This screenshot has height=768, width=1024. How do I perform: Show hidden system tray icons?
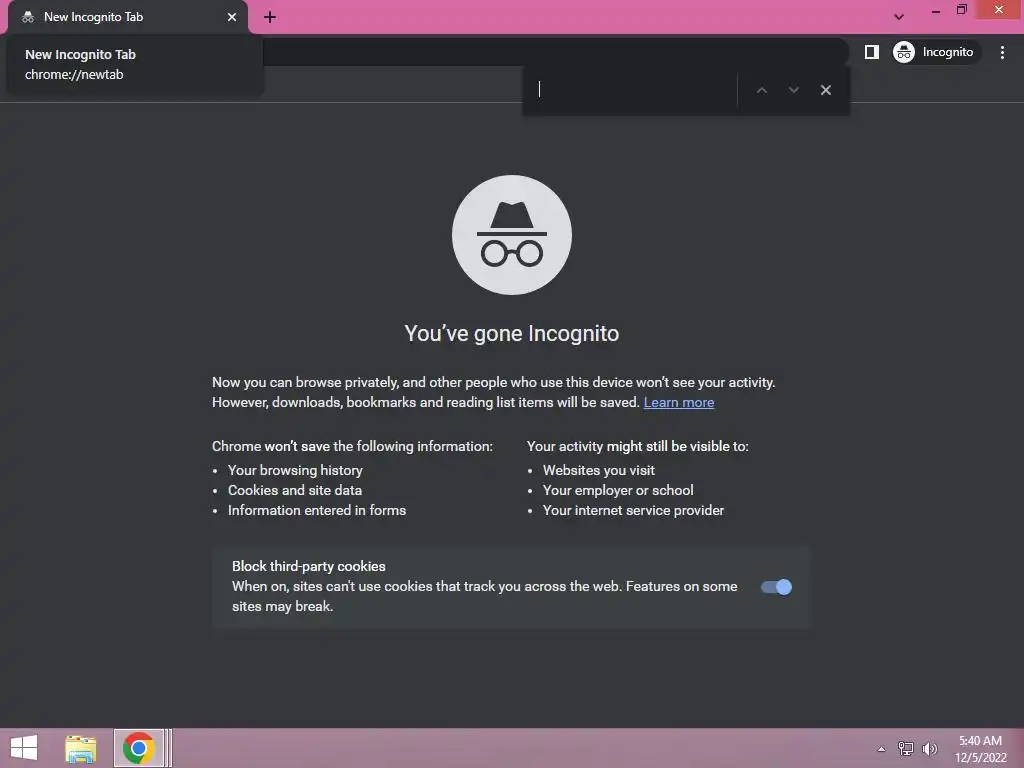[882, 749]
